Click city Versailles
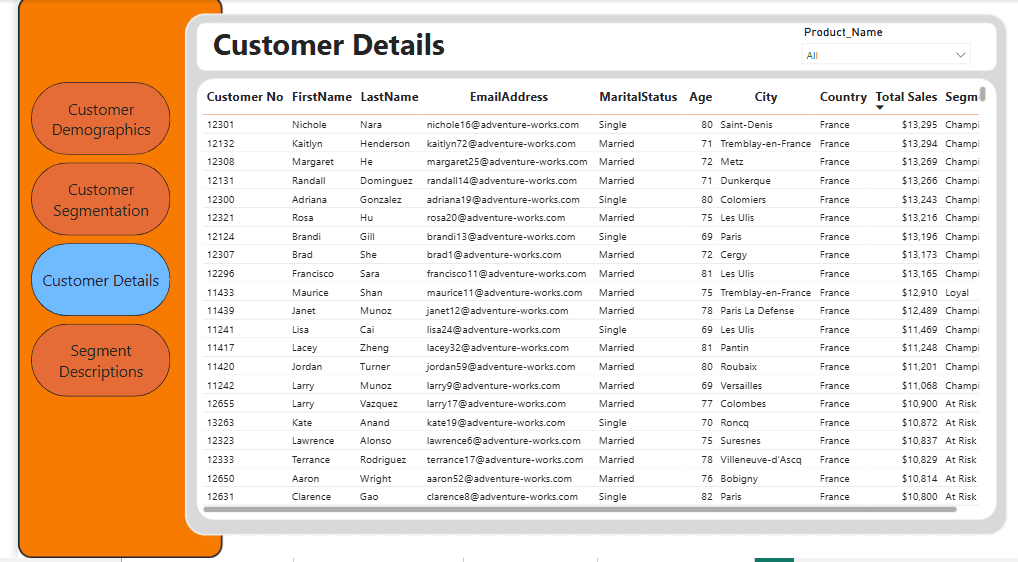Image resolution: width=1018 pixels, height=562 pixels. tap(741, 385)
